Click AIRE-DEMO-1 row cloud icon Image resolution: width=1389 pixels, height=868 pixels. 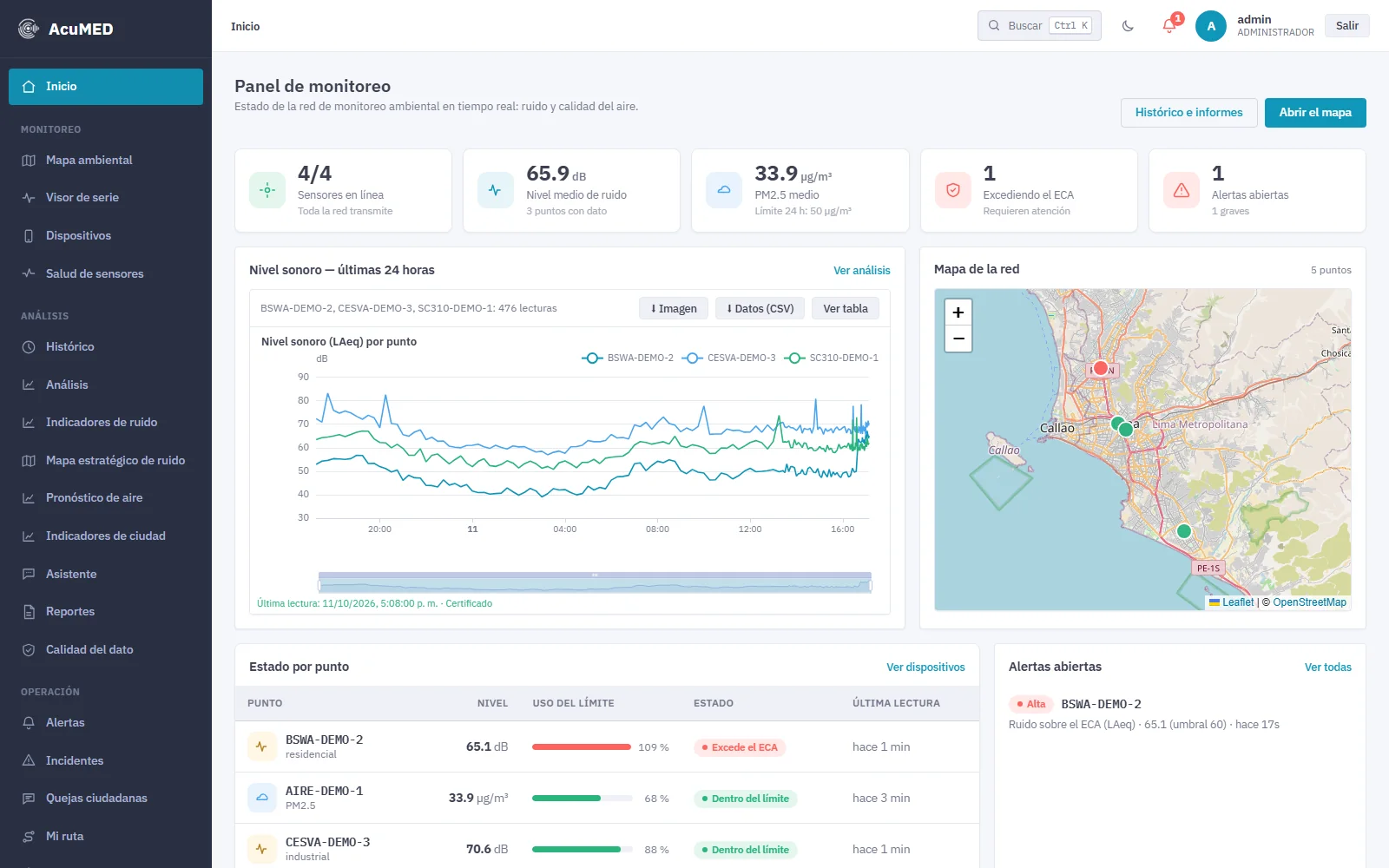click(262, 798)
